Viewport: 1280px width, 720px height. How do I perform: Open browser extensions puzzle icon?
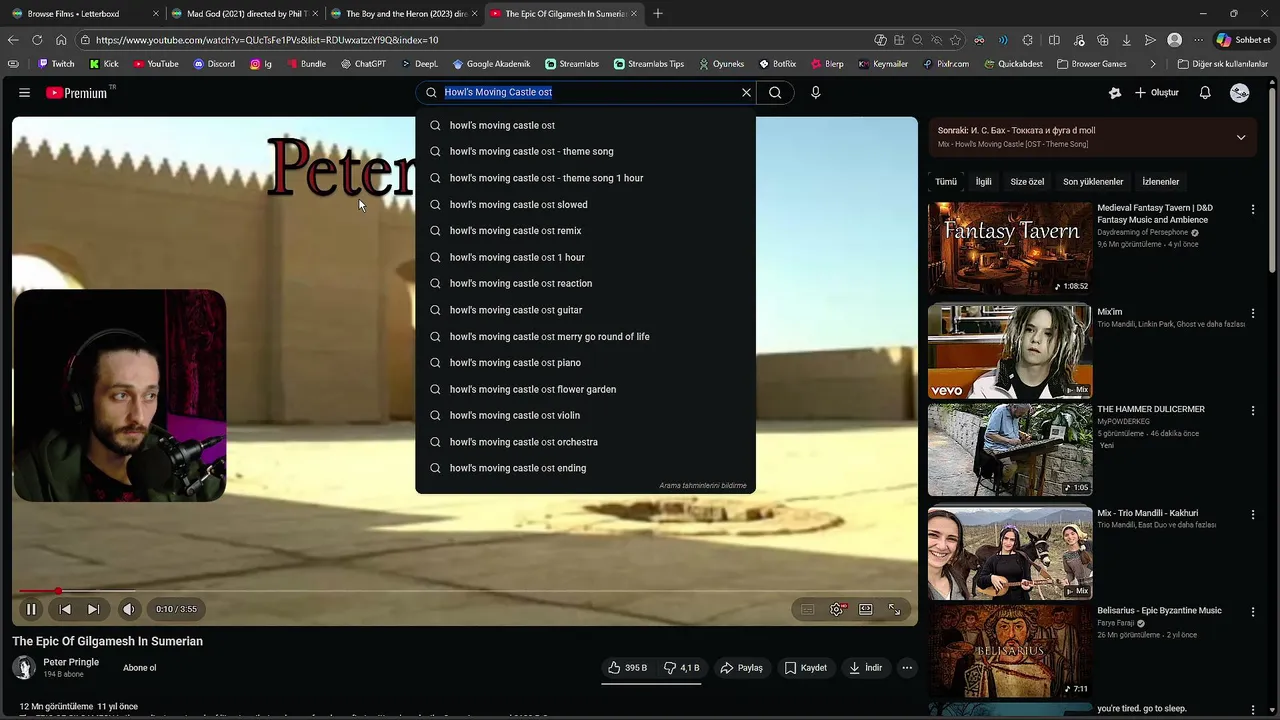(1028, 40)
